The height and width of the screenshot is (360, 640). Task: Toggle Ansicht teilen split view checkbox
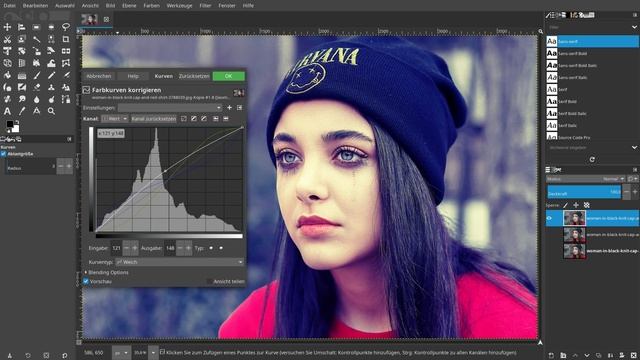coord(210,281)
